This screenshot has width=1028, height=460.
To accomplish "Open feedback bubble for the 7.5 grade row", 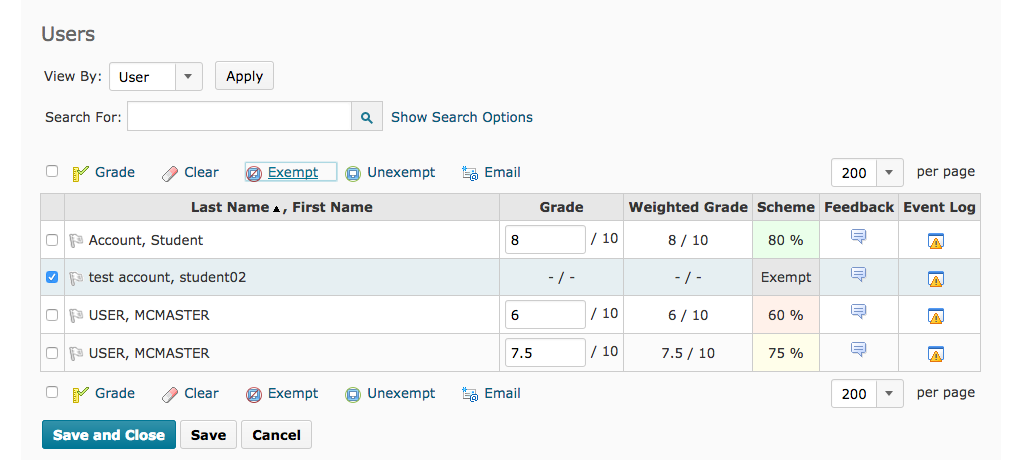I will coord(858,349).
